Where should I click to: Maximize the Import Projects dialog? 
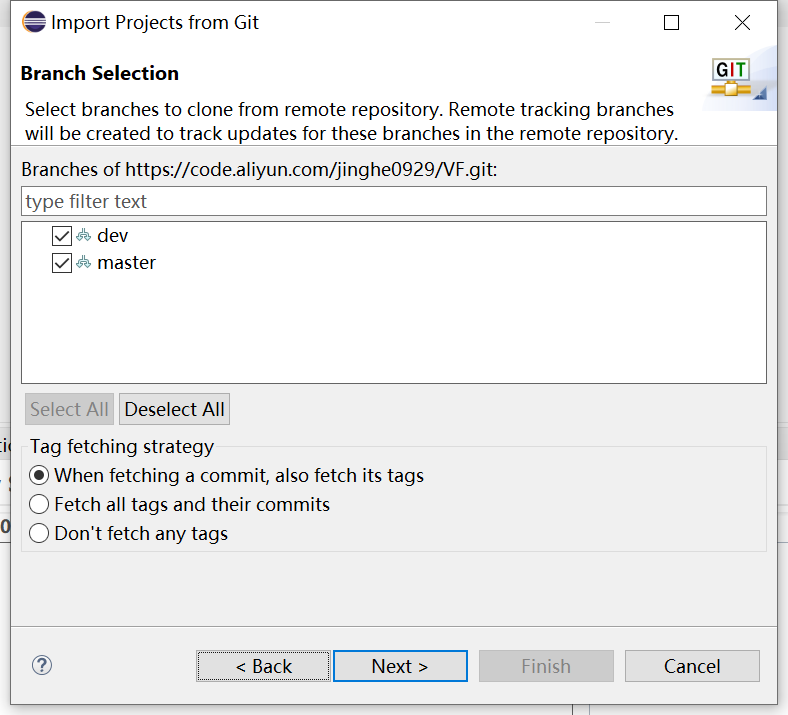tap(672, 22)
